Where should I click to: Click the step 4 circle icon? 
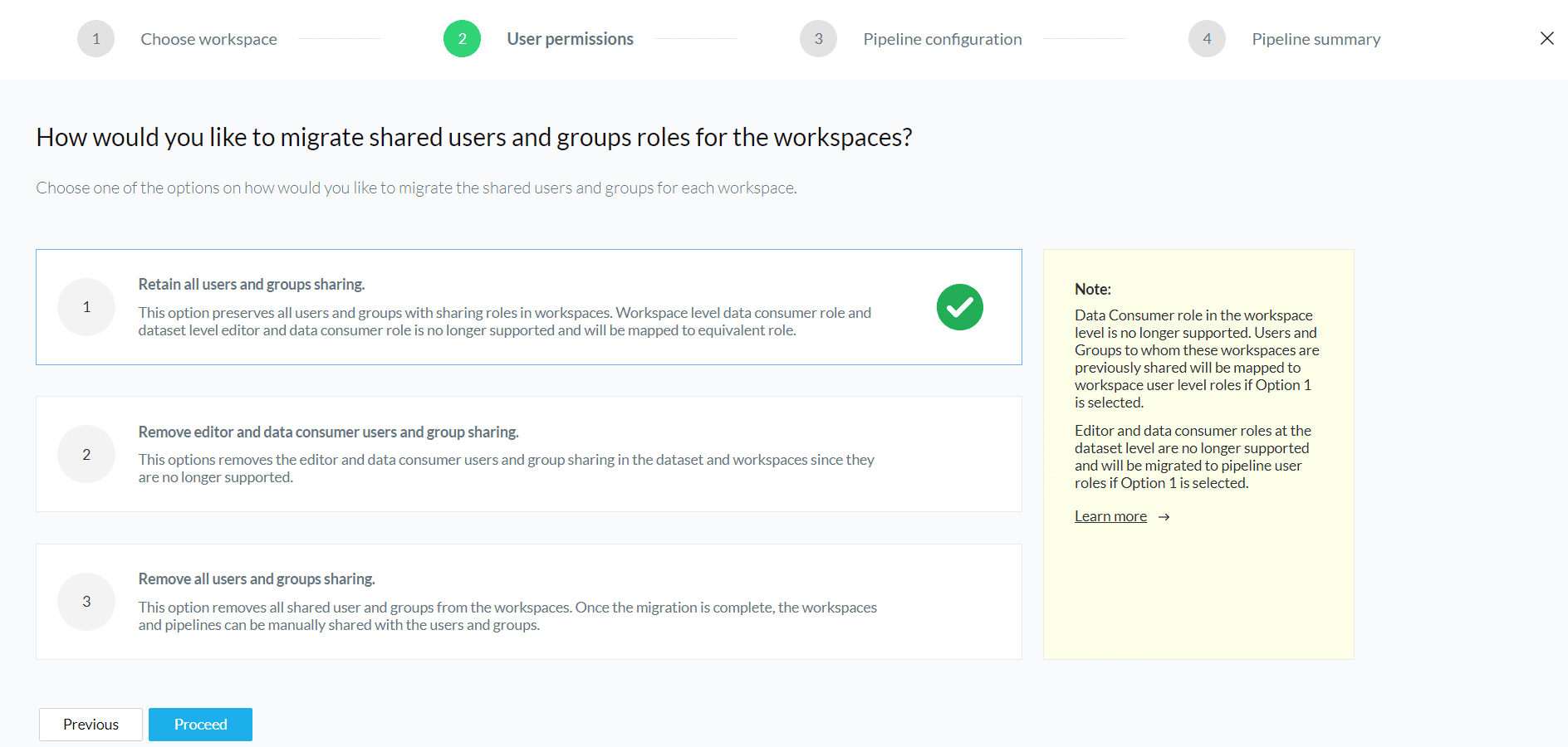(x=1207, y=39)
